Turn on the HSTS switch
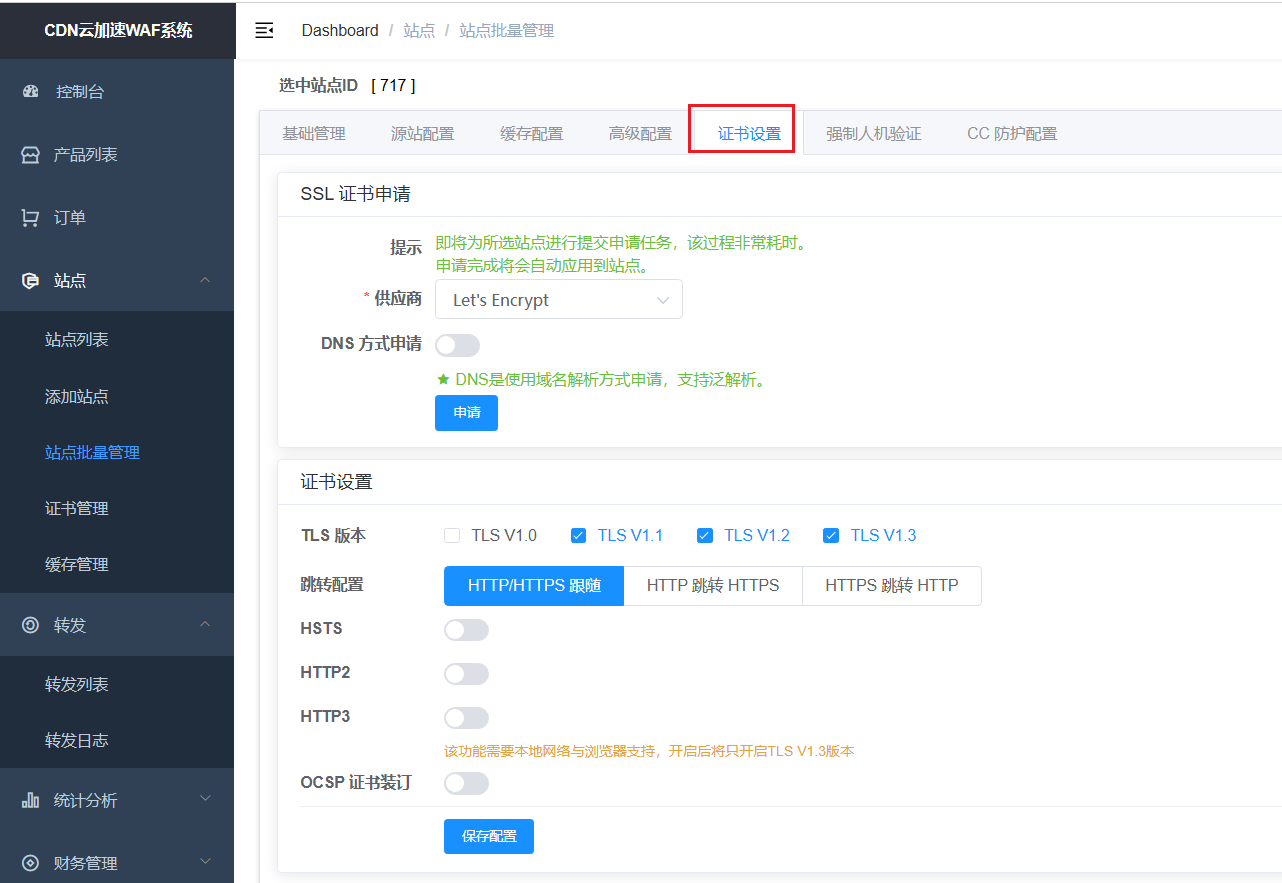1282x883 pixels. [466, 630]
